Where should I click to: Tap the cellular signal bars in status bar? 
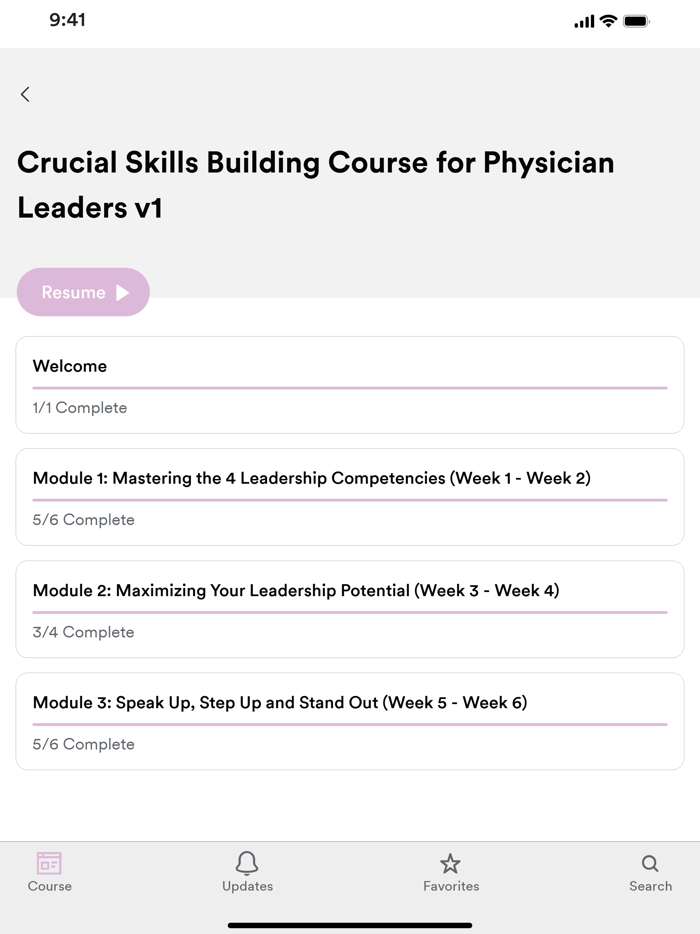click(x=583, y=19)
